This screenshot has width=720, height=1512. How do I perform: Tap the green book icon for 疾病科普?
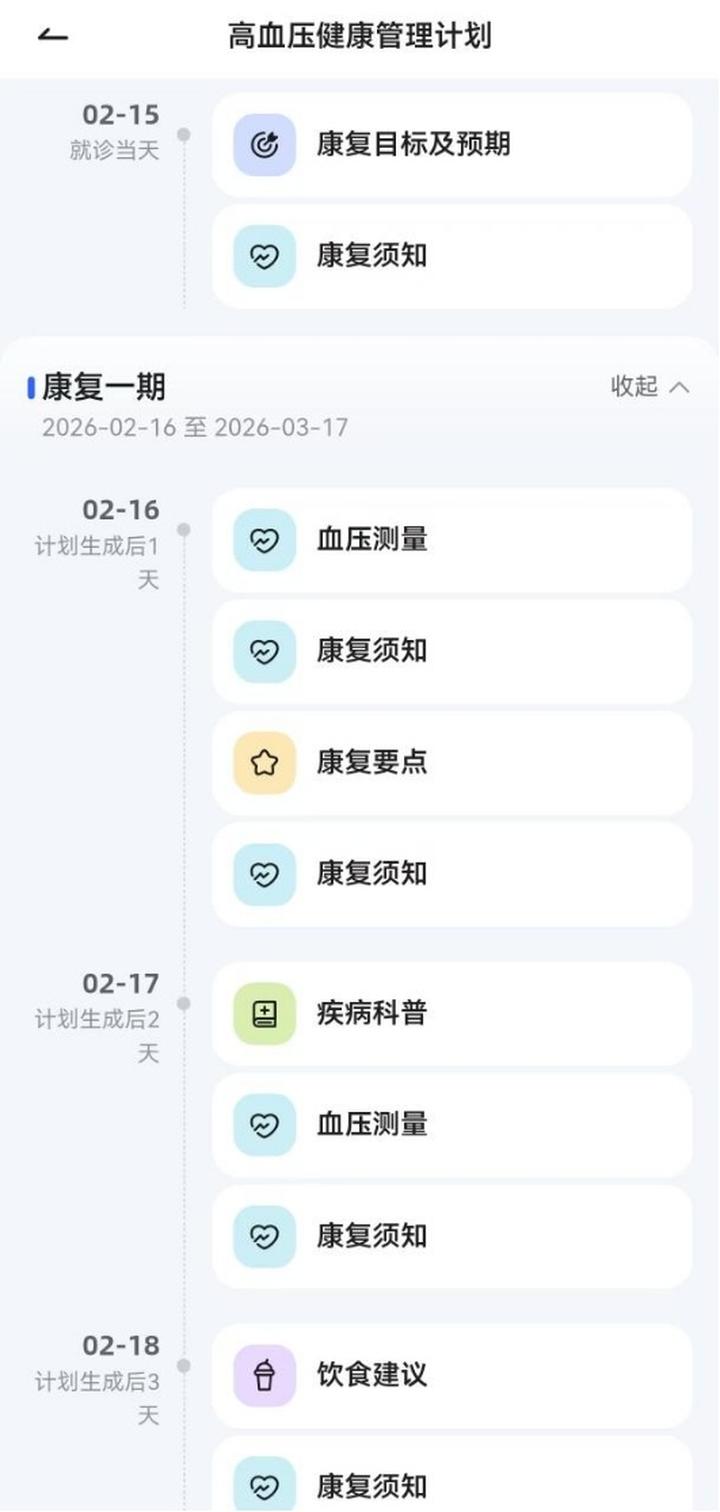pos(264,1014)
